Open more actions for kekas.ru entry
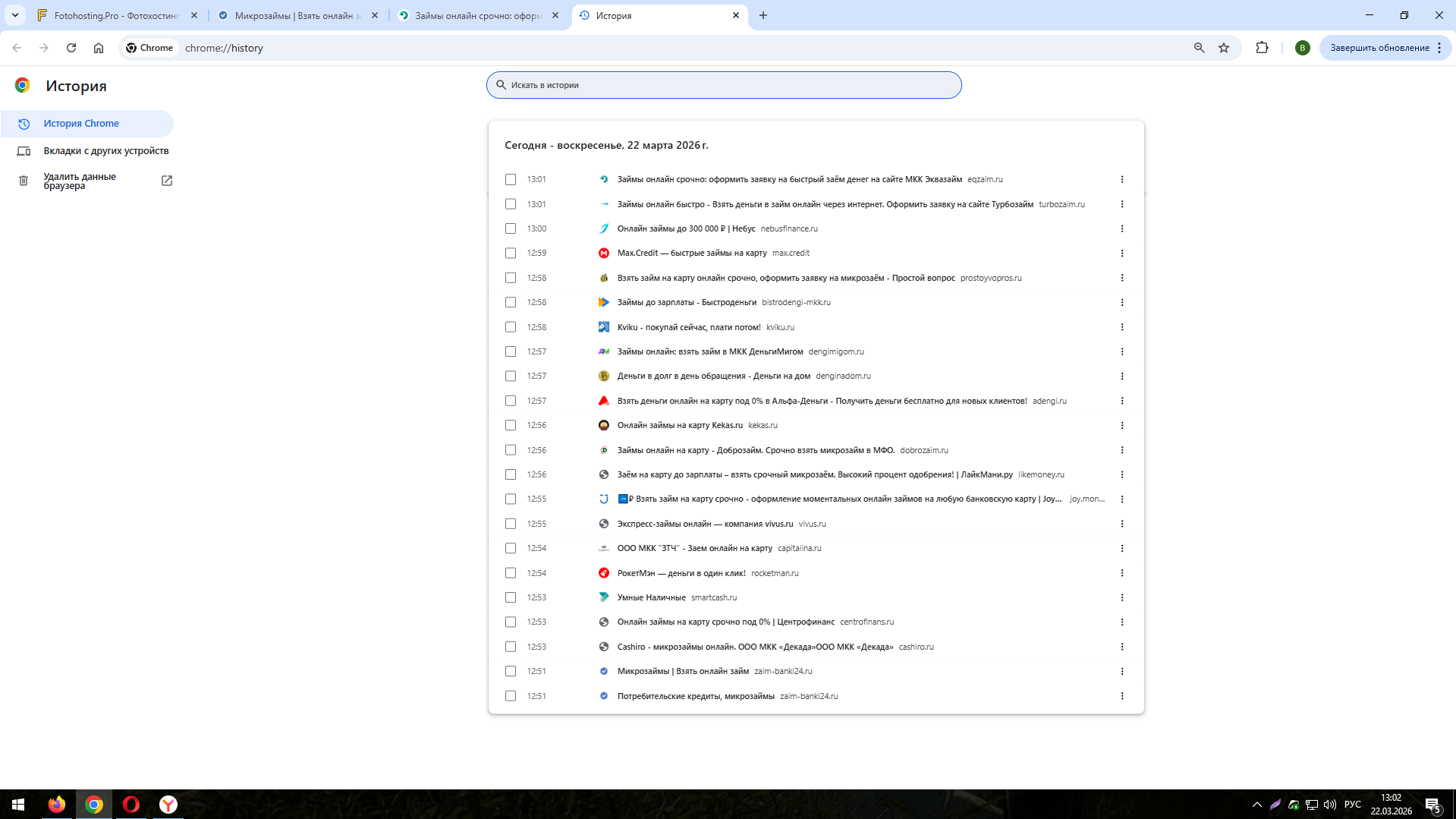The height and width of the screenshot is (819, 1456). click(1122, 426)
